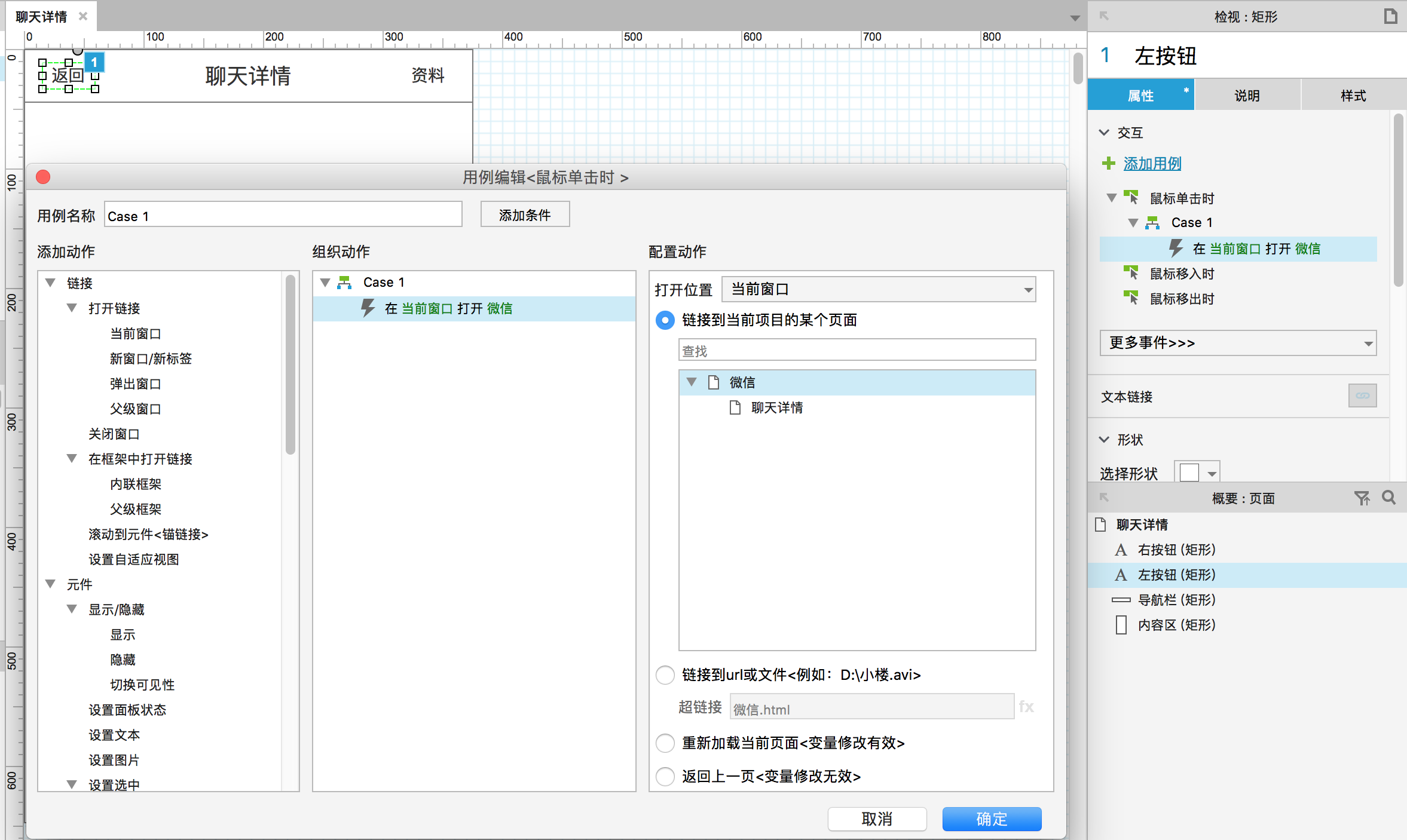Click the text link chain icon
The image size is (1407, 840).
(x=1362, y=396)
